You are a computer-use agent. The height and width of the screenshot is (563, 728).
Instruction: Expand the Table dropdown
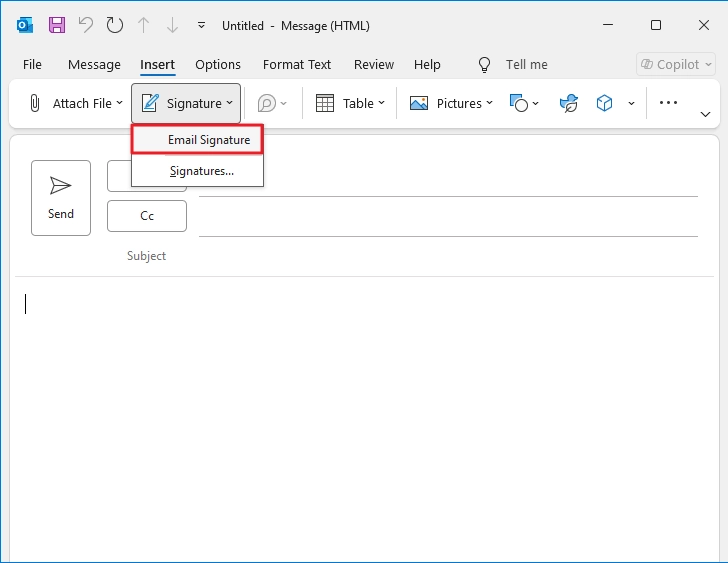click(382, 103)
